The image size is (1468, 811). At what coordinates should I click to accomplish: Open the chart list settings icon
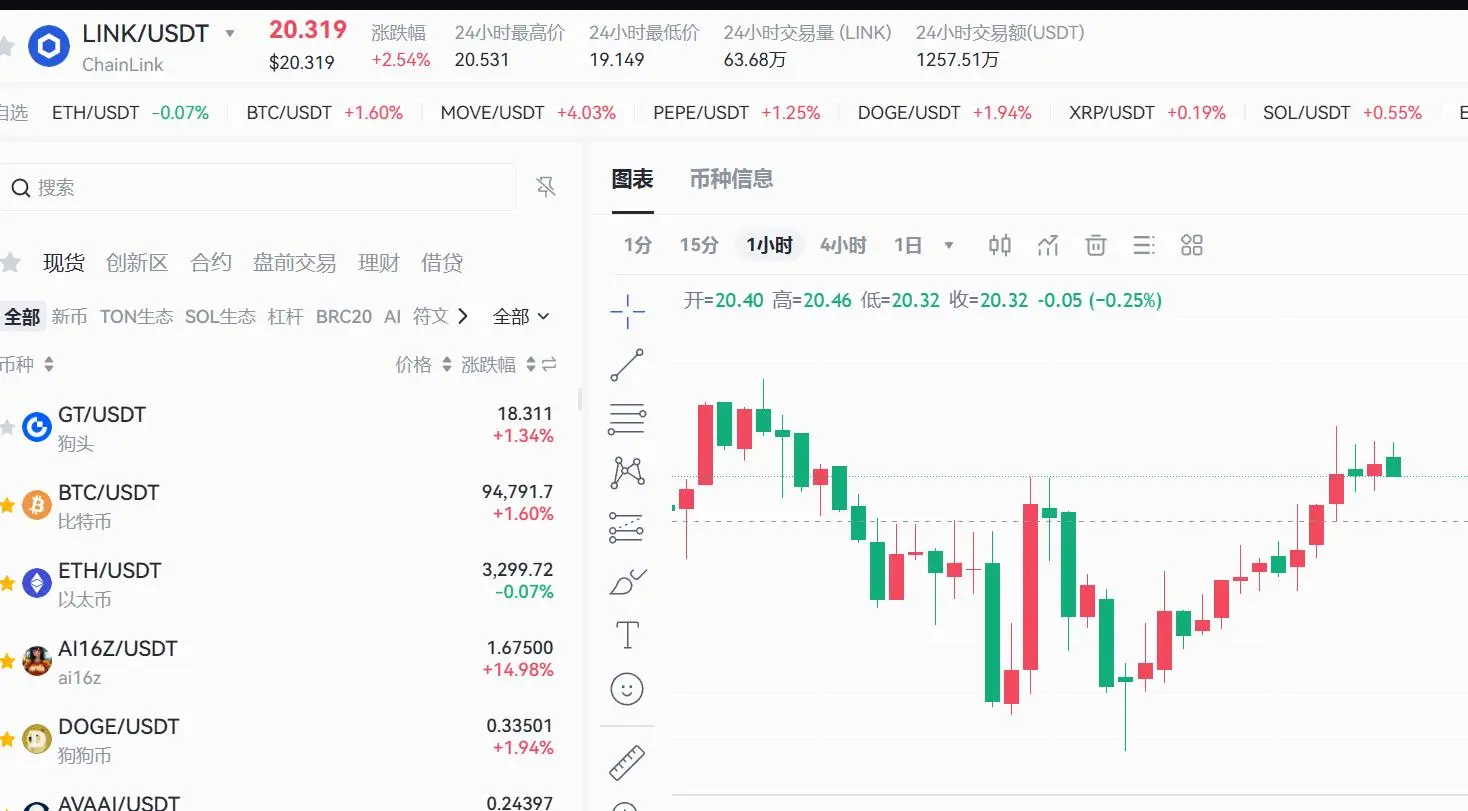tap(1144, 245)
